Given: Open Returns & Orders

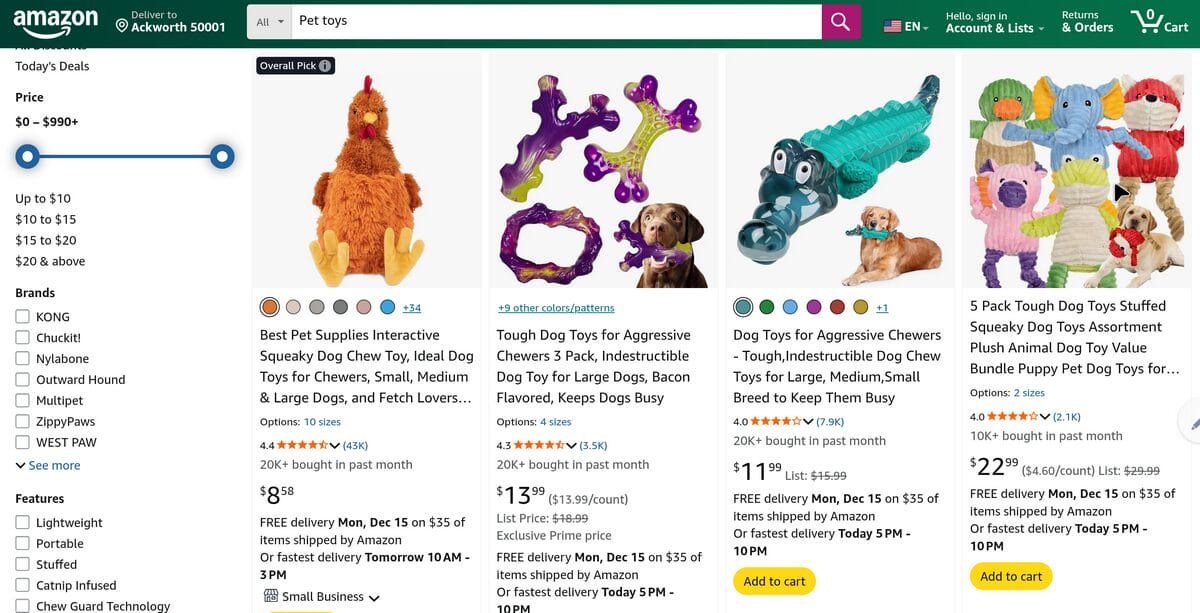Looking at the screenshot, I should coord(1086,22).
